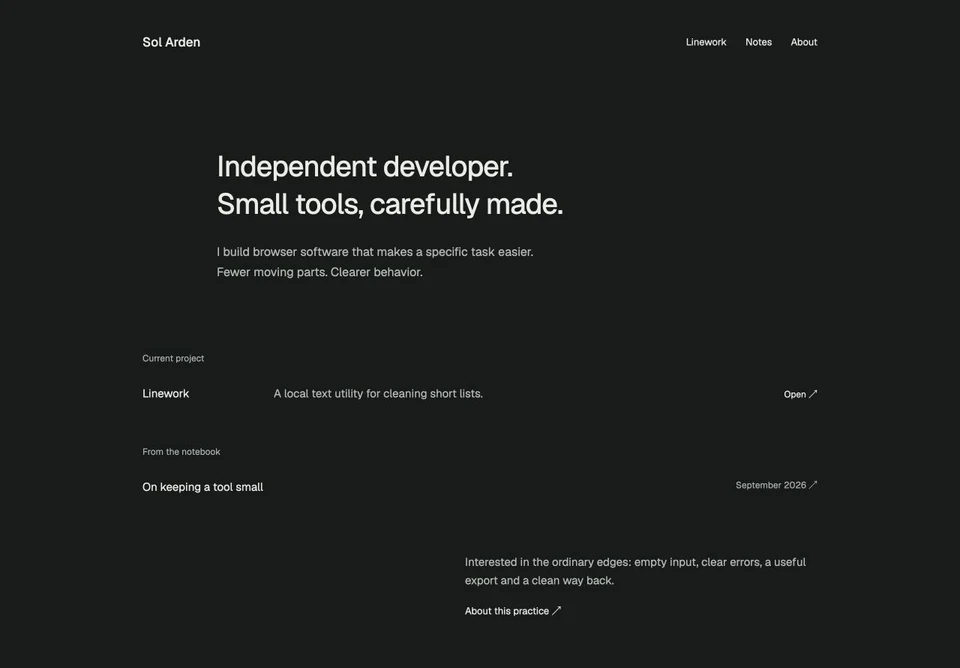Click the Current project section label
The image size is (960, 668).
click(173, 358)
